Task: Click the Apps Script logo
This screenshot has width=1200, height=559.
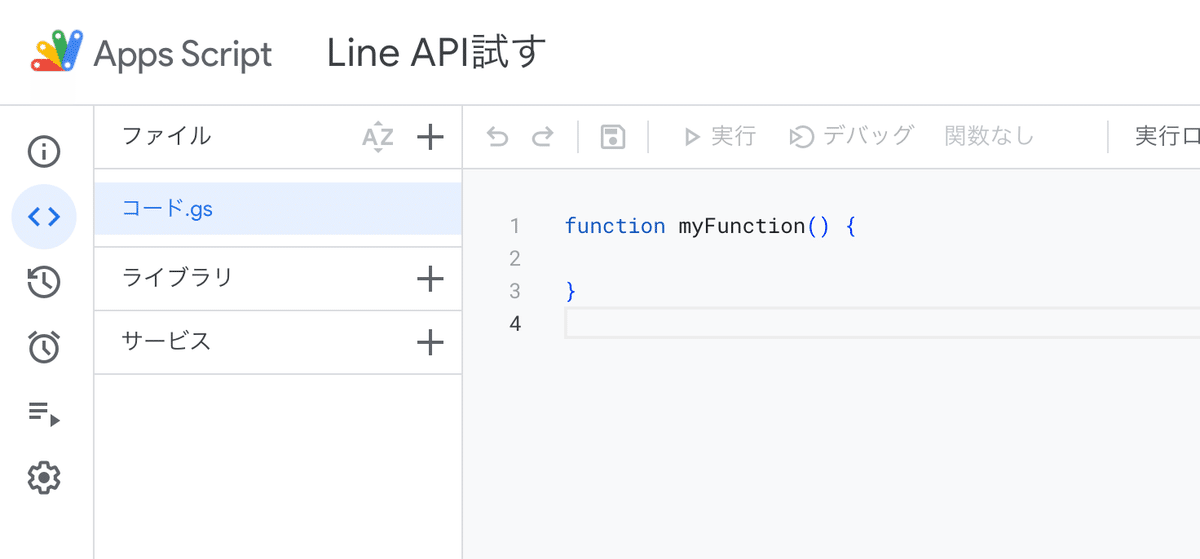Action: [x=58, y=52]
